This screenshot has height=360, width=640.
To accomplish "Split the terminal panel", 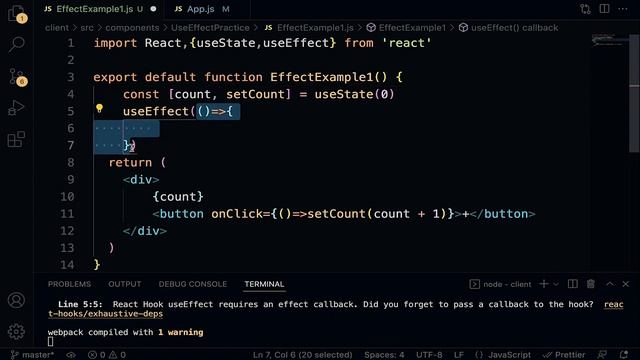I will point(573,284).
